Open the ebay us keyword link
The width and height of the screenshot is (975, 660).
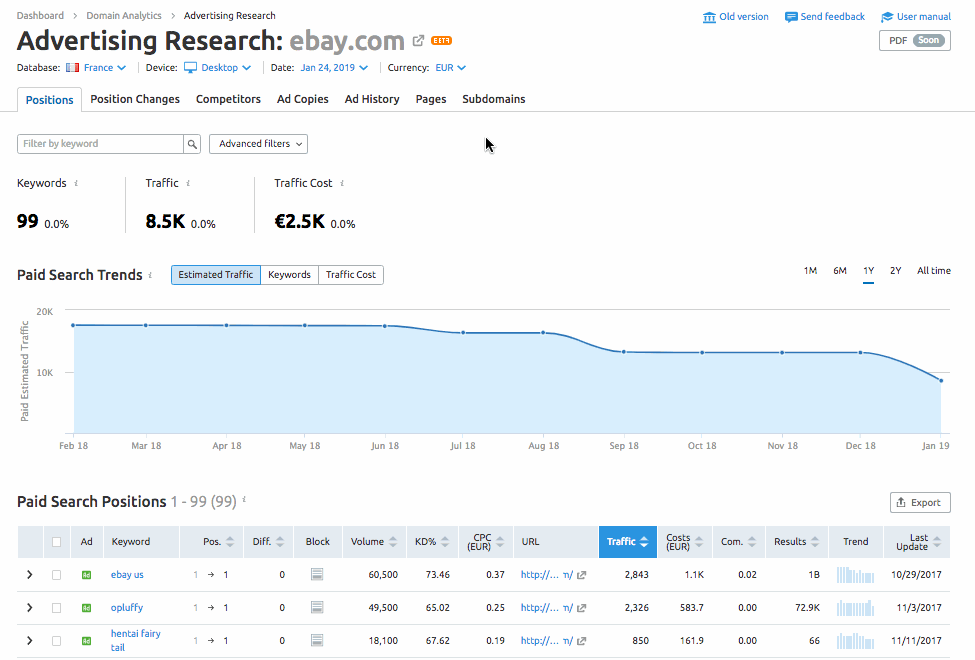point(127,575)
